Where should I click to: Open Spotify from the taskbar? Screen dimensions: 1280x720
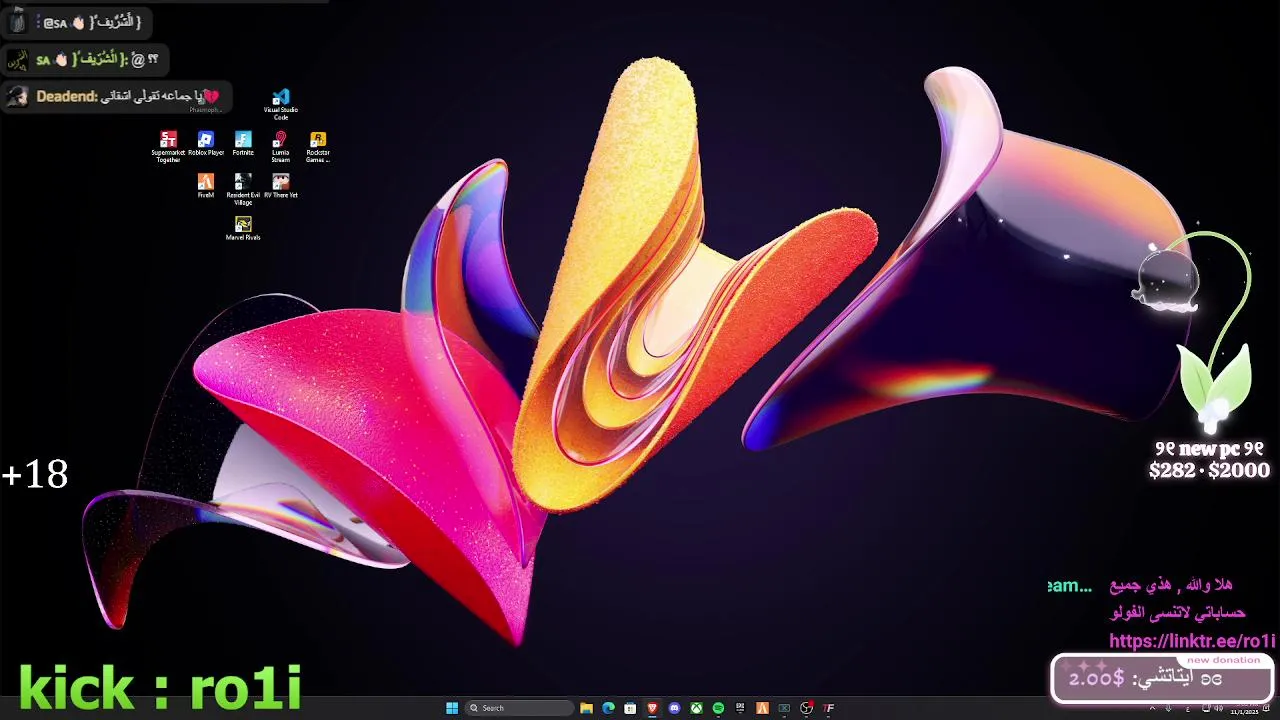coord(718,708)
